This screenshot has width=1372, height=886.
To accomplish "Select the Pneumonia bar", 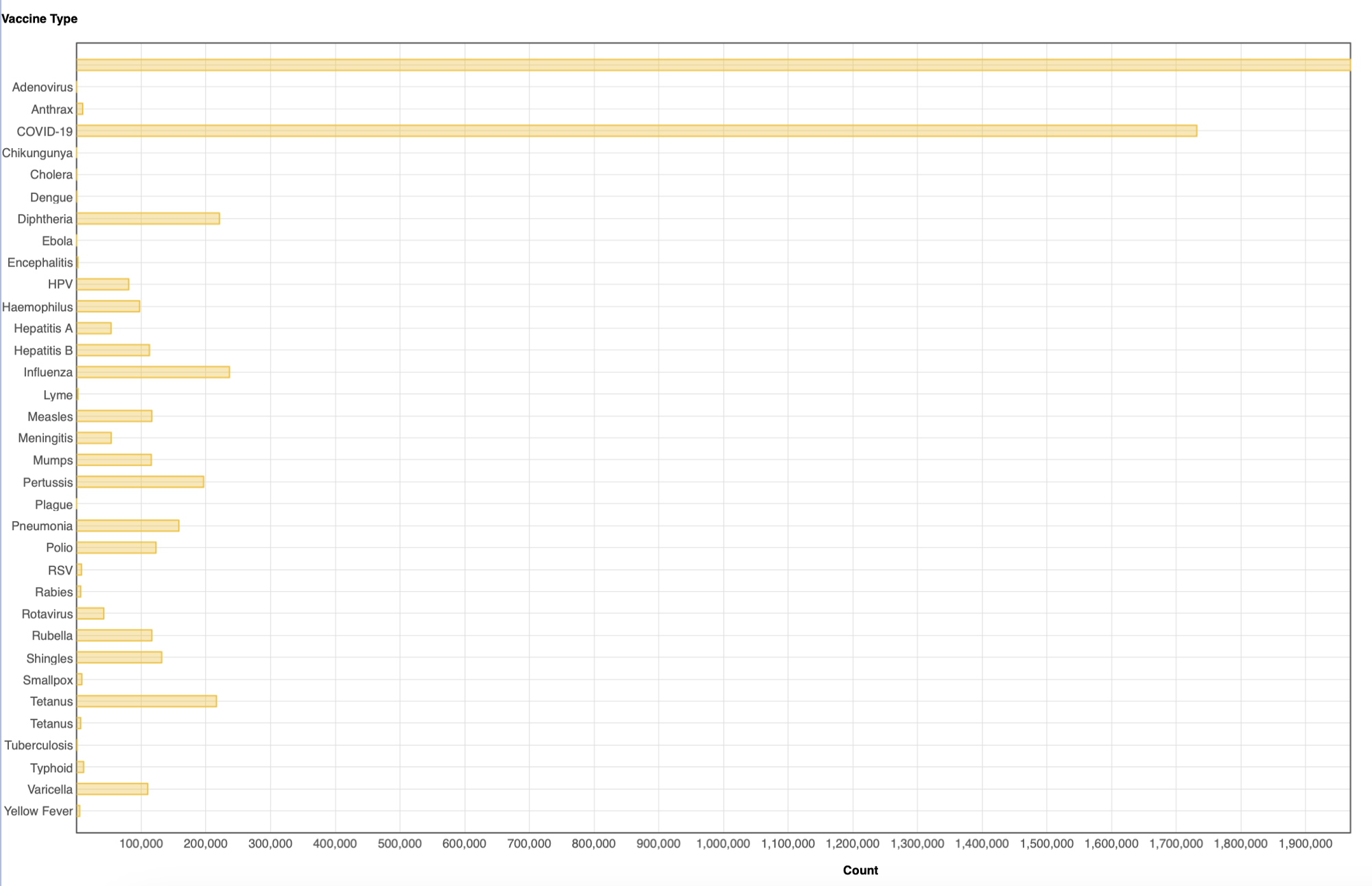I will [128, 526].
